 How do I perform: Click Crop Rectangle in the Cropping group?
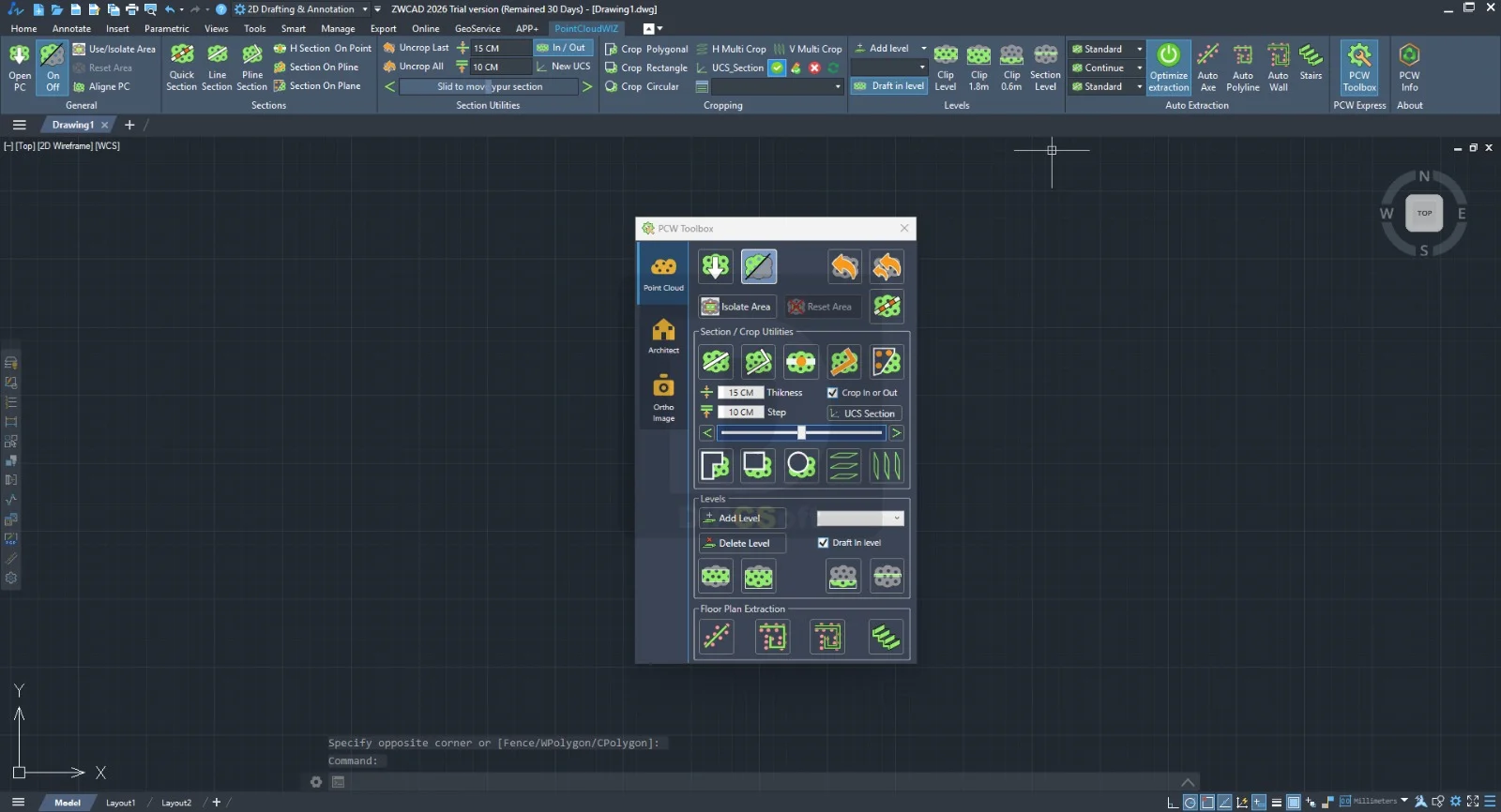click(x=646, y=68)
